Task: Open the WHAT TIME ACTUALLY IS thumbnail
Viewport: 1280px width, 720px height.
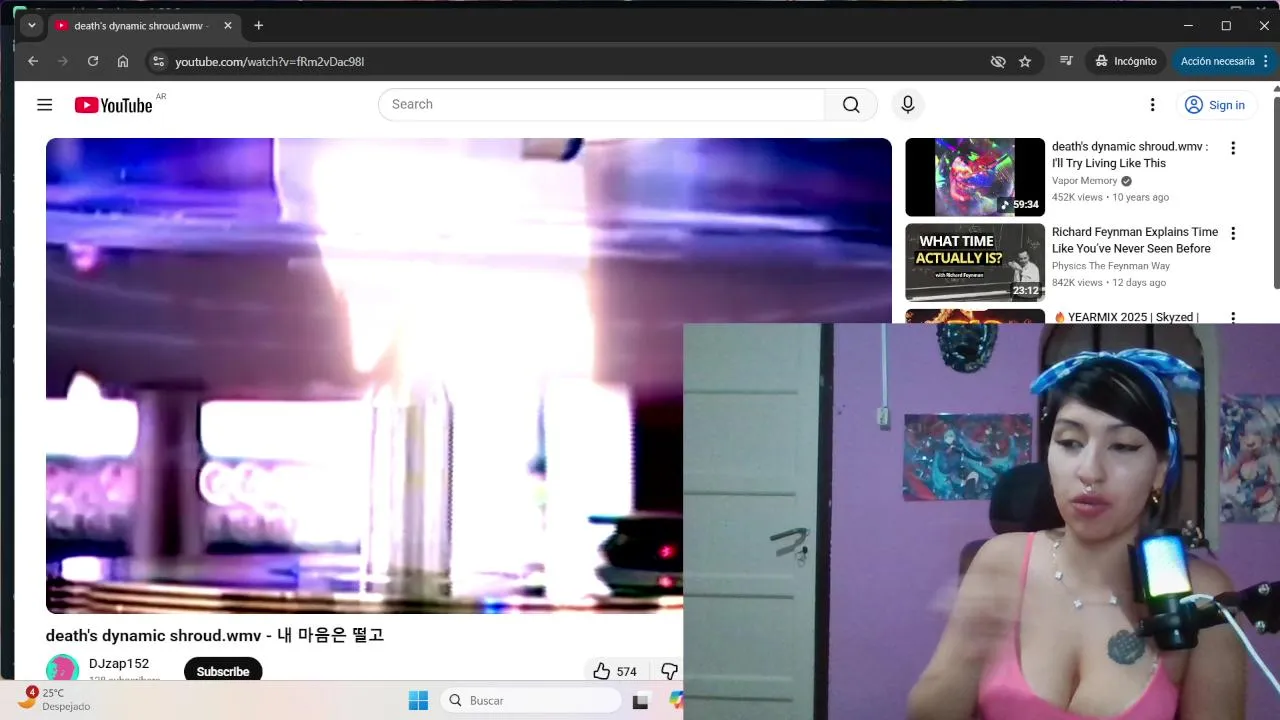Action: pos(975,262)
